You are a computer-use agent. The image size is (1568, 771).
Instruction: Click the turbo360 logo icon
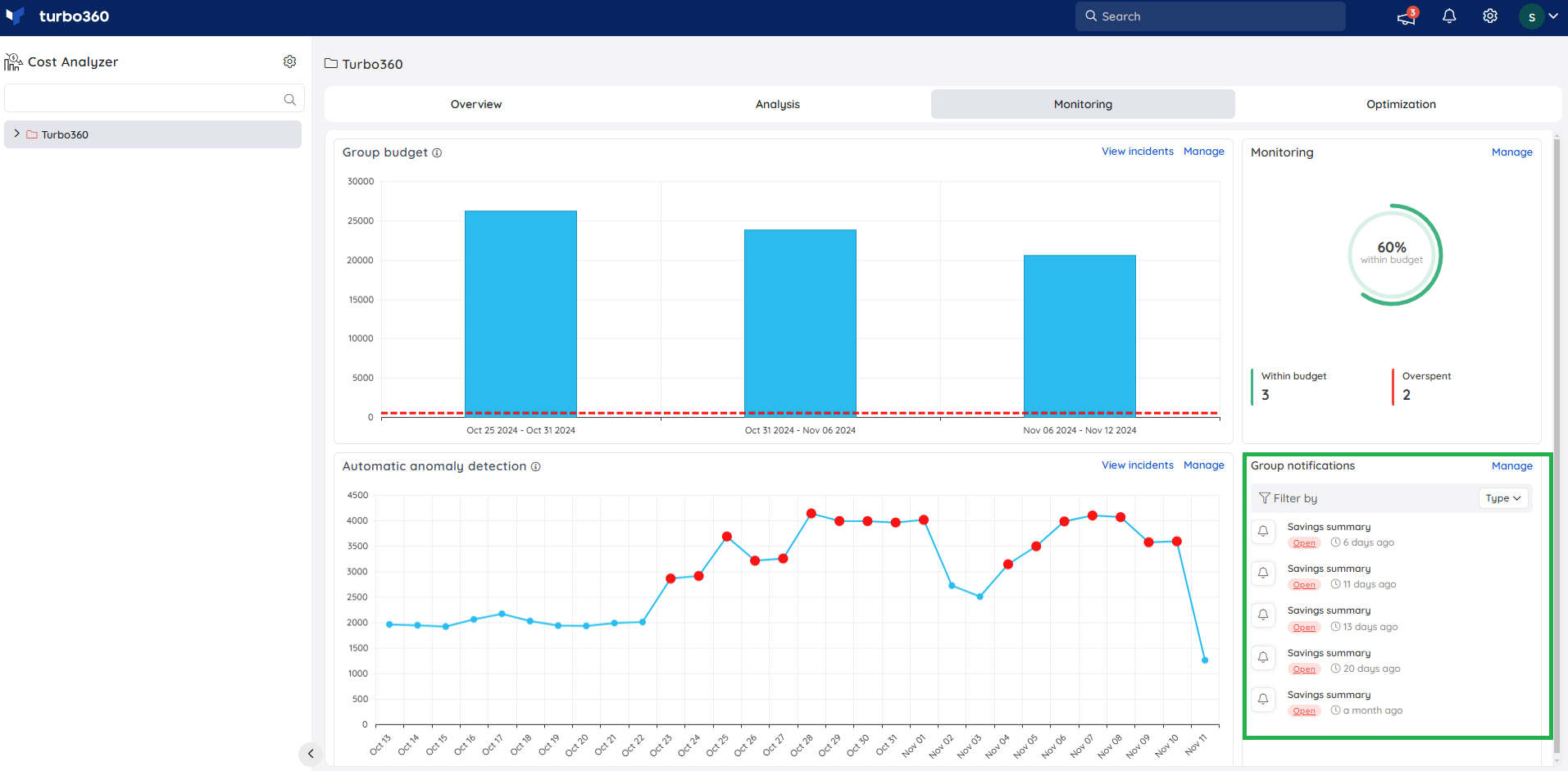[x=15, y=16]
